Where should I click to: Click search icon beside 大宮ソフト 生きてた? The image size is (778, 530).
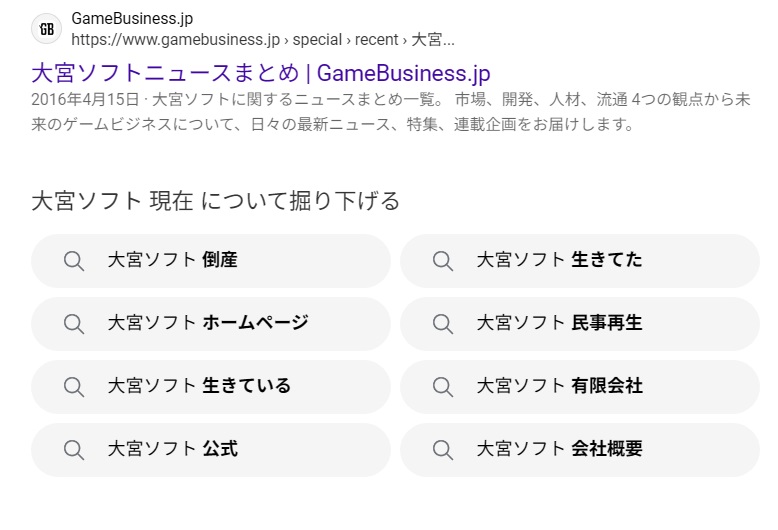(x=443, y=261)
